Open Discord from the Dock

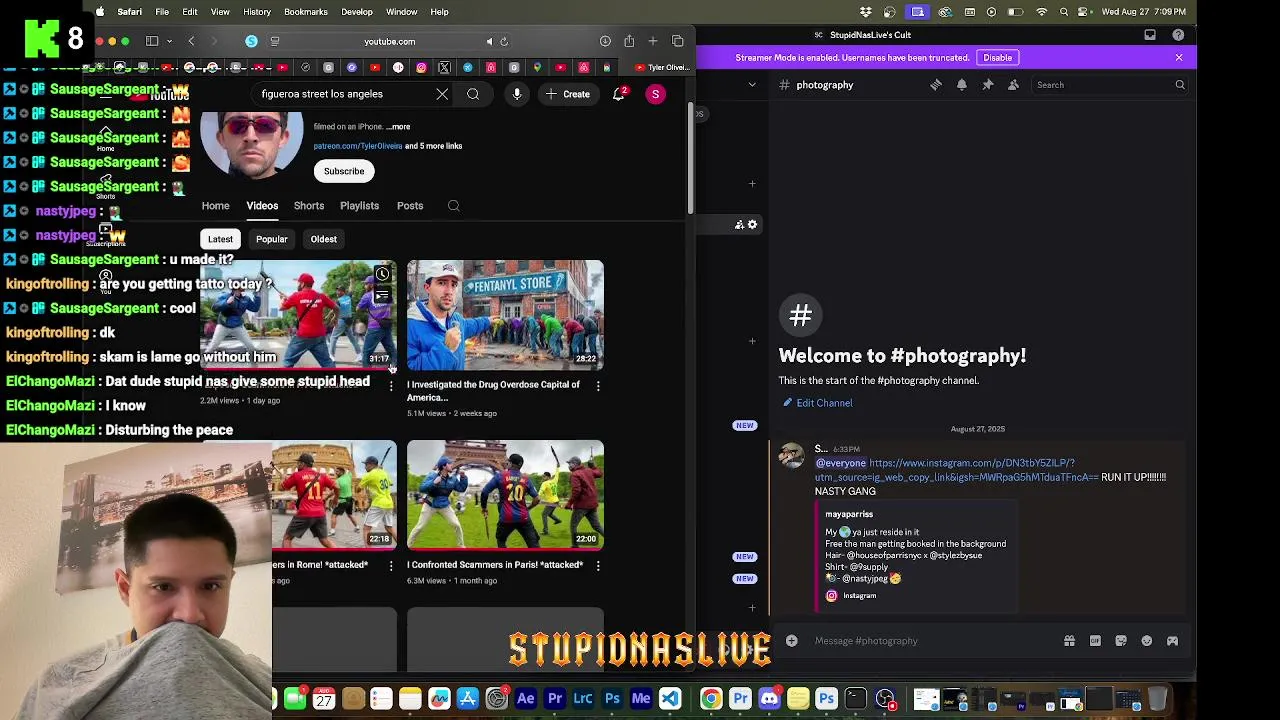pos(769,699)
